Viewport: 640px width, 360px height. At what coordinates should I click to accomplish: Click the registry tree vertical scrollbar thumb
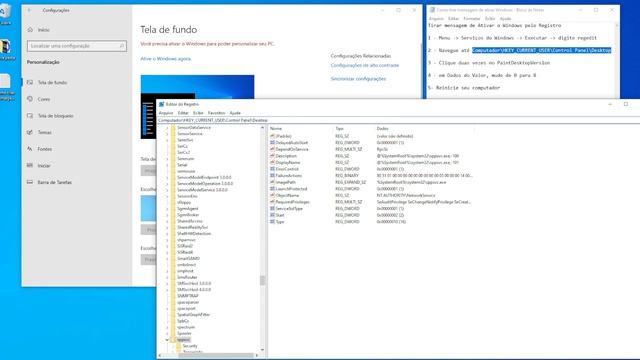click(x=262, y=280)
